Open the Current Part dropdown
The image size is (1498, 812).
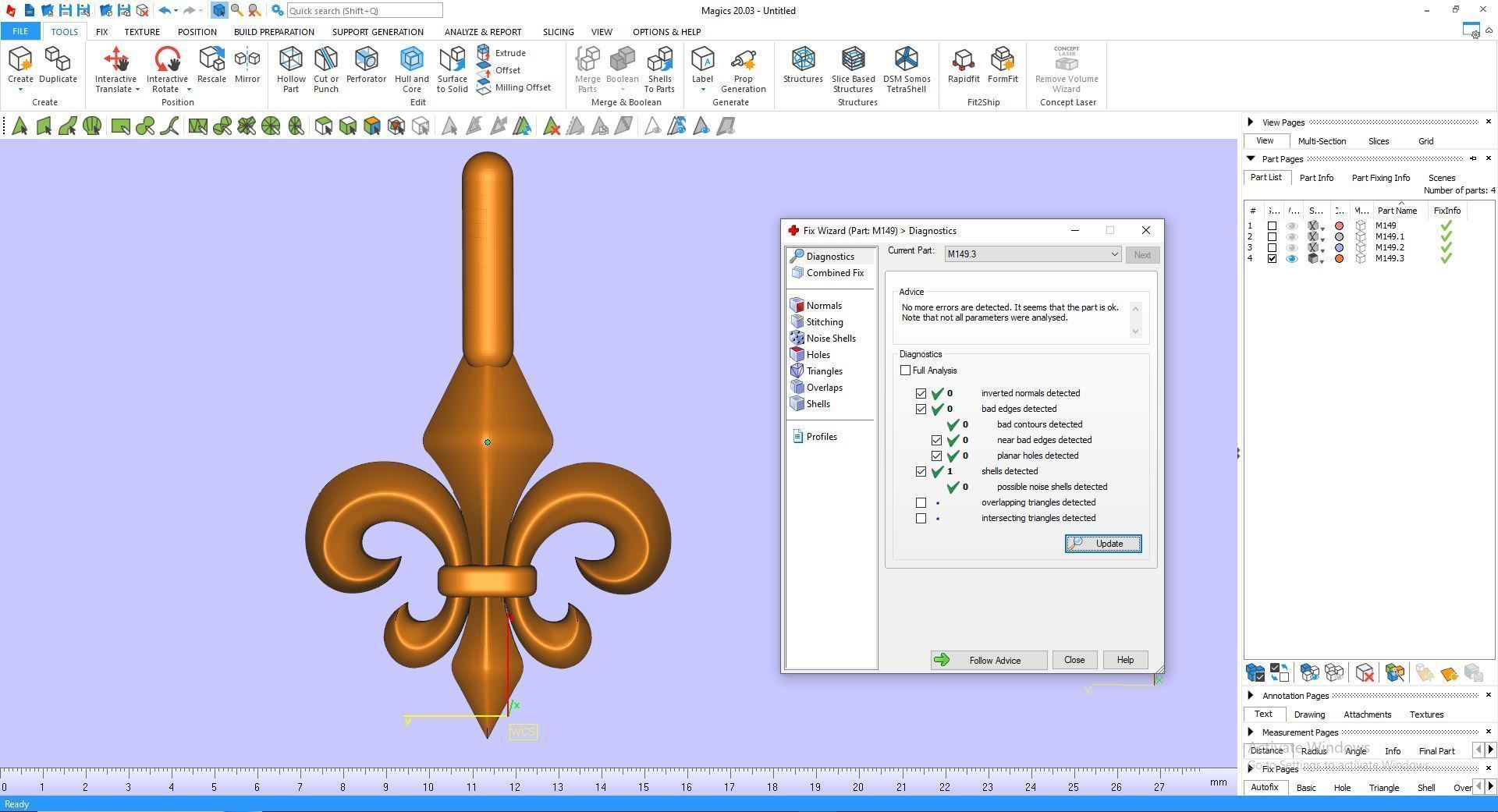[x=1033, y=254]
